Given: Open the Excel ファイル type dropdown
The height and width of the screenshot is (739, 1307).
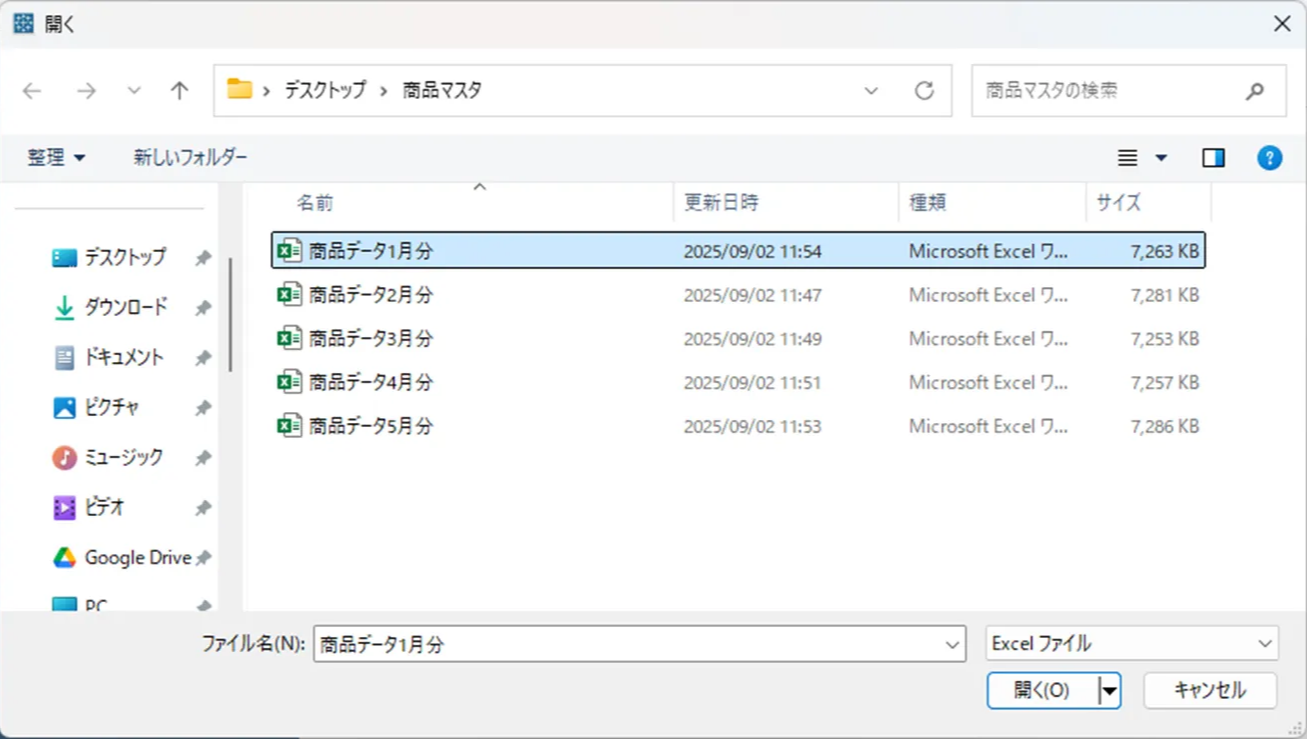Looking at the screenshot, I should tap(1131, 644).
